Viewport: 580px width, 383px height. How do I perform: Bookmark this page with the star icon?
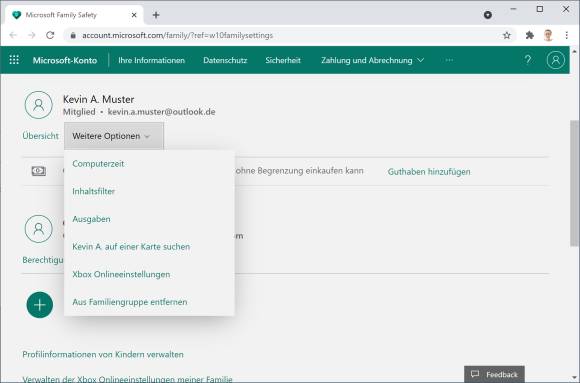[507, 35]
